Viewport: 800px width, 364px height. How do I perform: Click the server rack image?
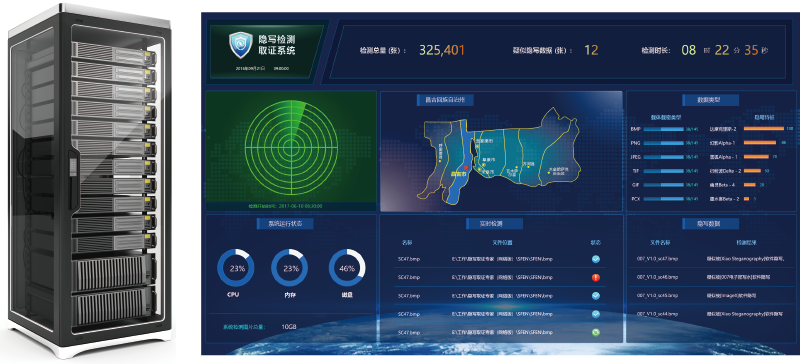tap(90, 180)
